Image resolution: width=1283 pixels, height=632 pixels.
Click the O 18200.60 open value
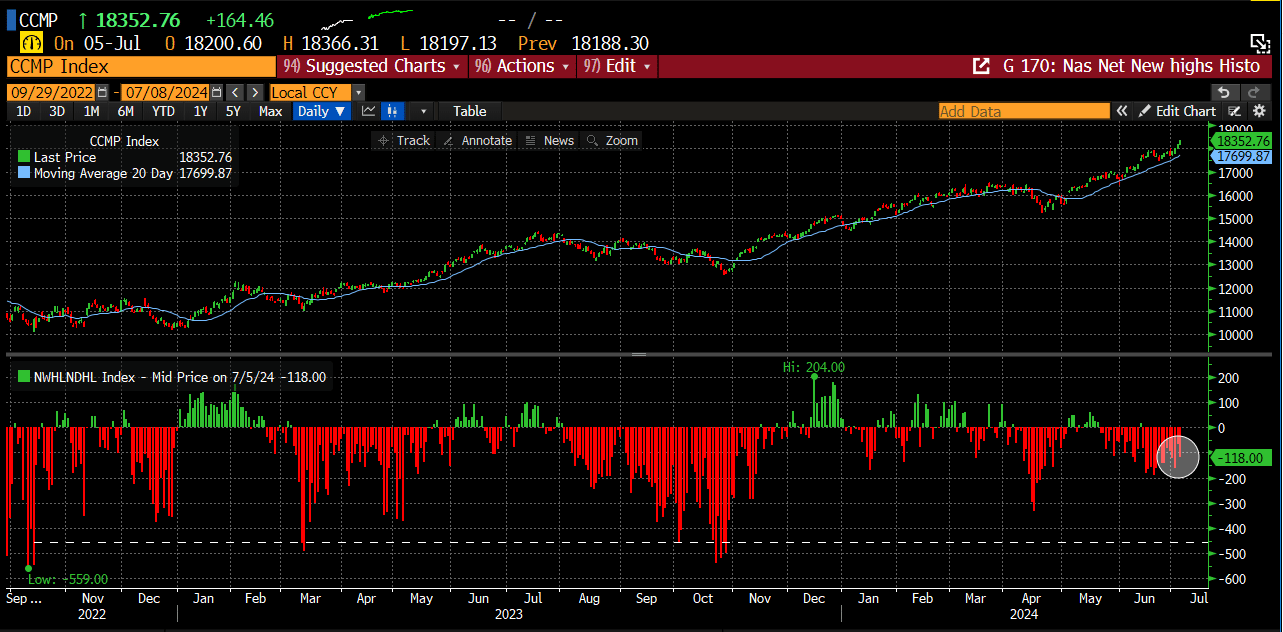click(213, 43)
